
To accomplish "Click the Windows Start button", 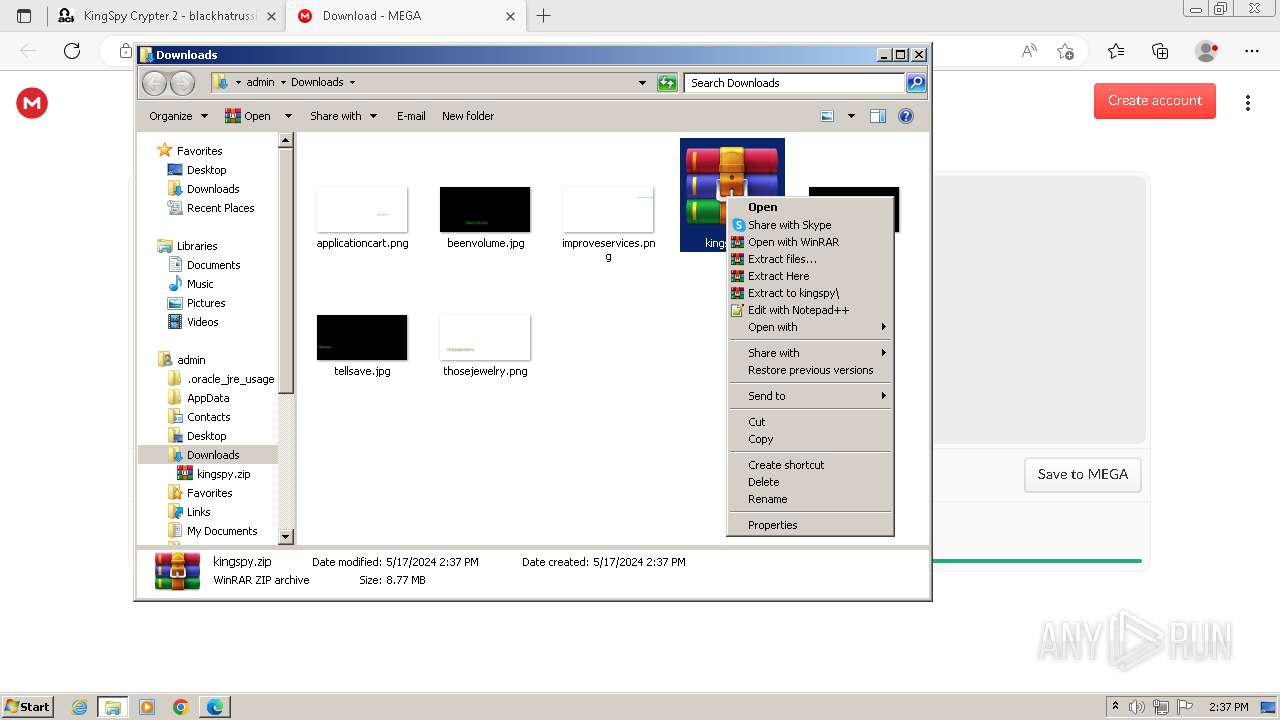I will 28,706.
